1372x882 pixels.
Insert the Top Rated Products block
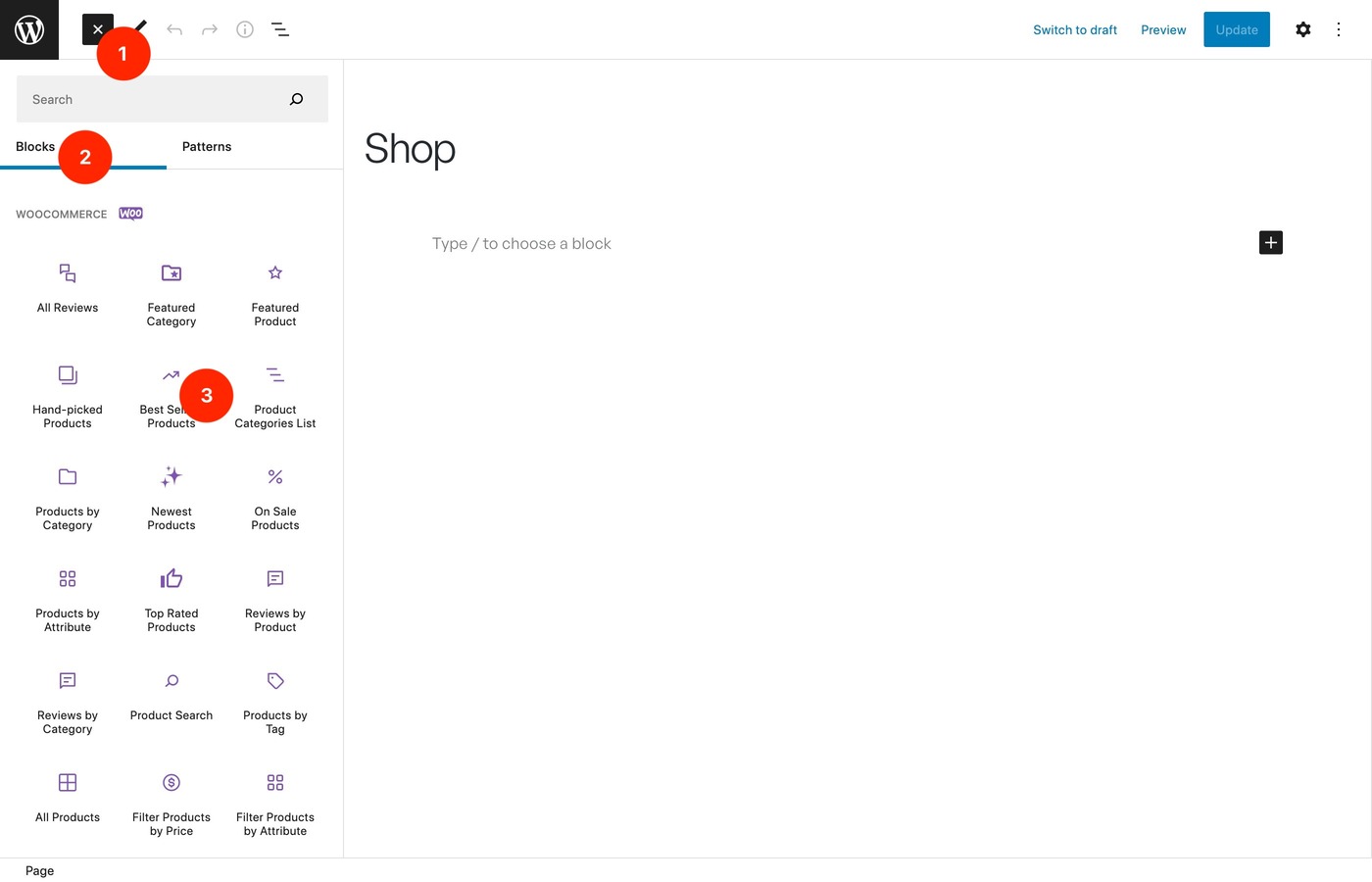tap(171, 600)
